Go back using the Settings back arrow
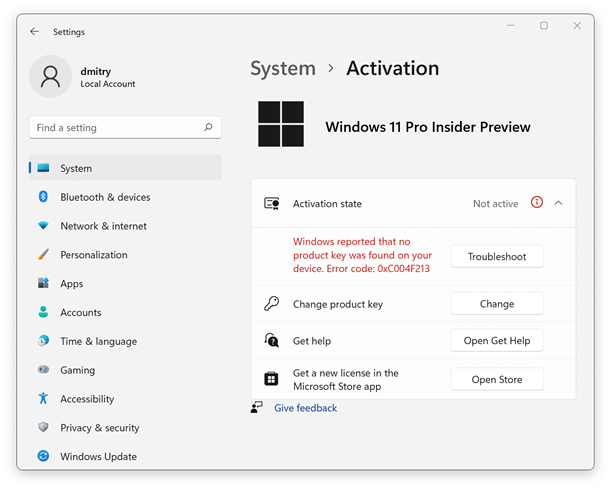611x490 pixels. pyautogui.click(x=35, y=32)
